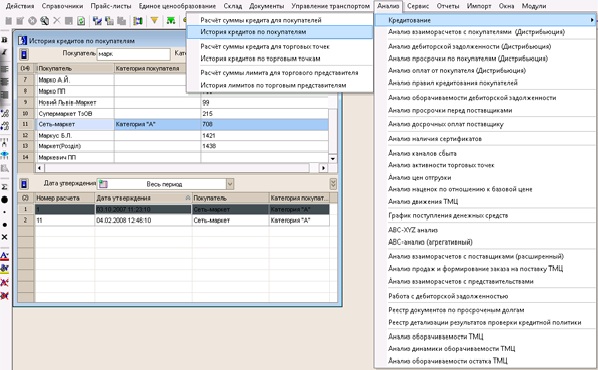Click the yellow funnel filter icon
The width and height of the screenshot is (598, 370).
point(154,20)
